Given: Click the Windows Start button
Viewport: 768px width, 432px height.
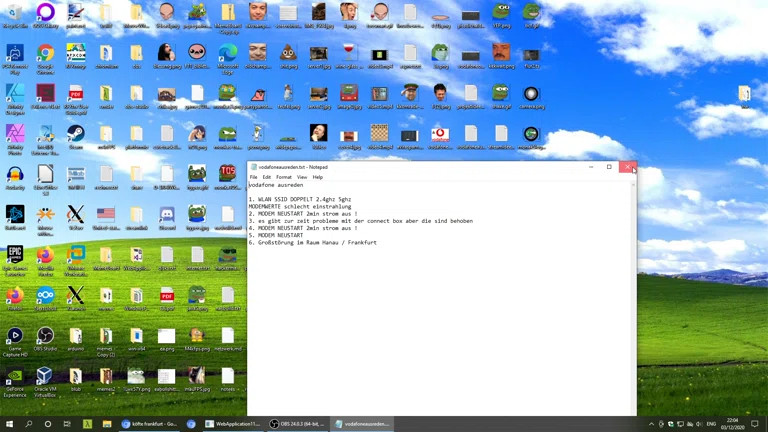Looking at the screenshot, I should [x=9, y=424].
